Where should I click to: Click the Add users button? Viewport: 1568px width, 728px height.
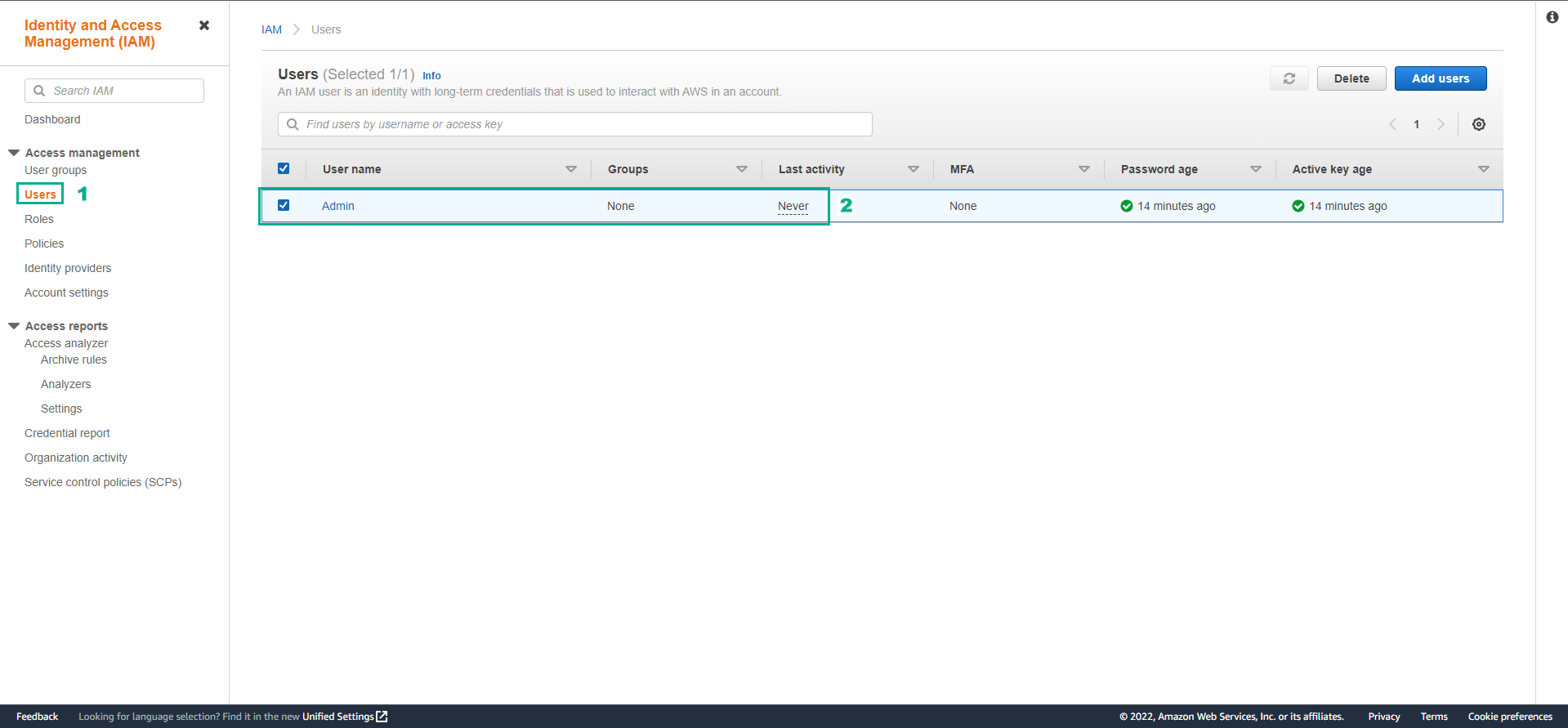click(x=1441, y=78)
